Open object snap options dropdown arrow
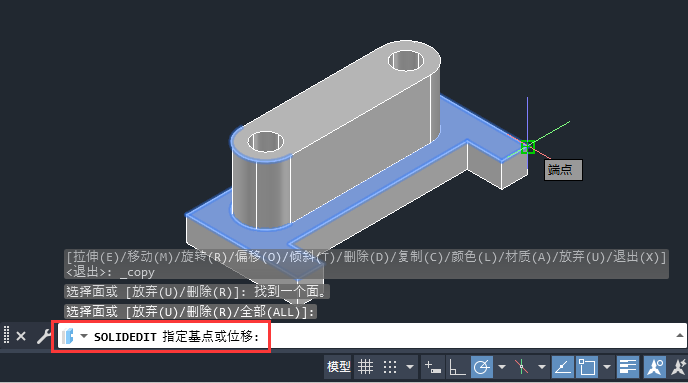 tap(607, 367)
